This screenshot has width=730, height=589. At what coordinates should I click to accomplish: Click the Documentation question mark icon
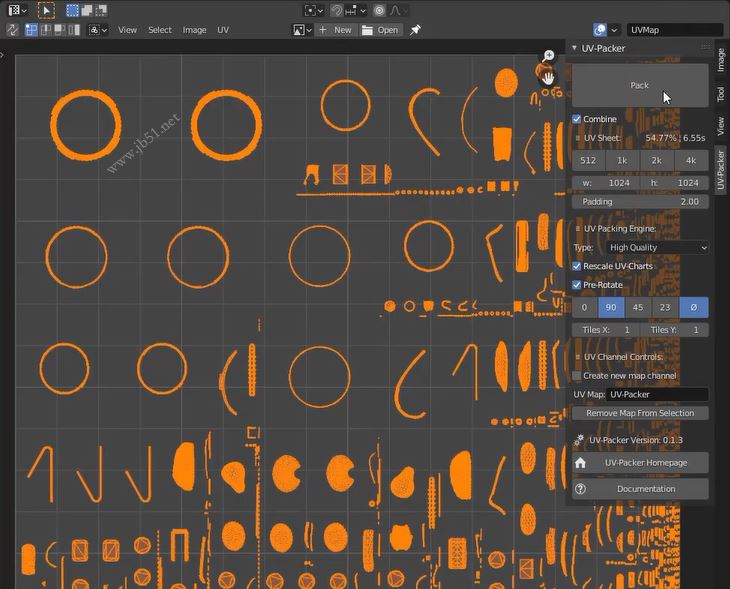click(581, 489)
